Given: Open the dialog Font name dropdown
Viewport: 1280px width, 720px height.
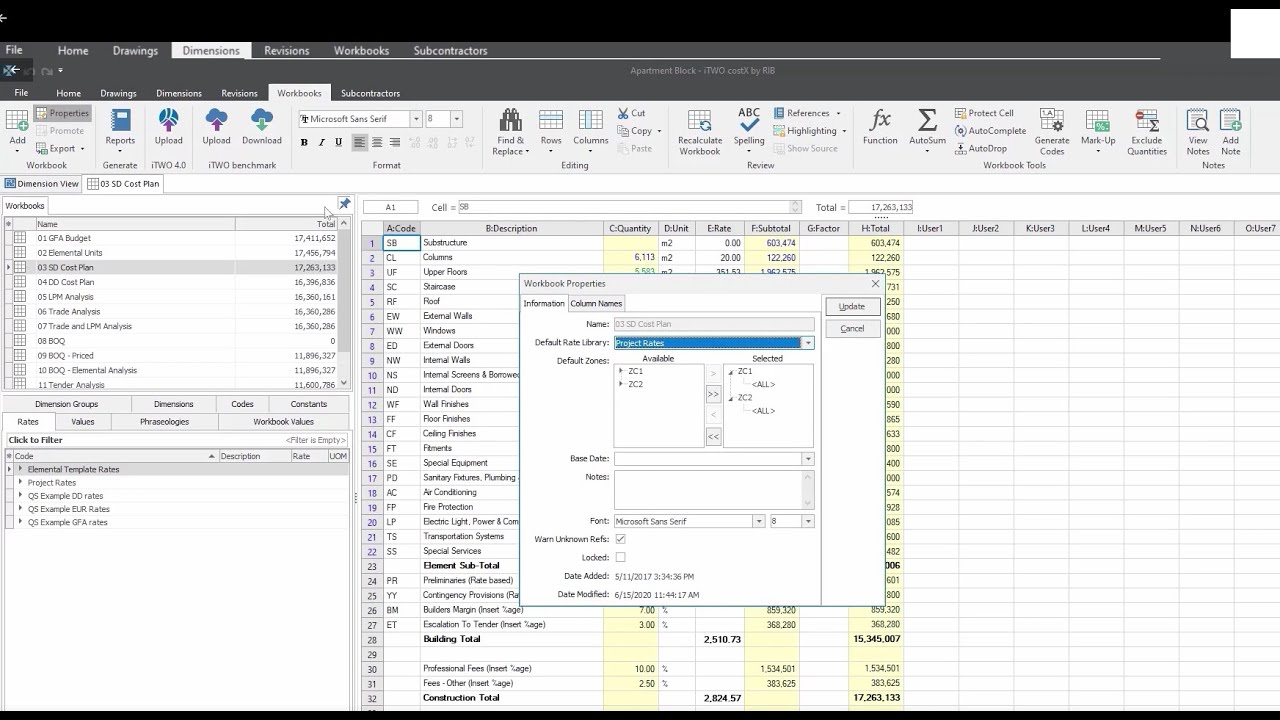Looking at the screenshot, I should point(759,521).
